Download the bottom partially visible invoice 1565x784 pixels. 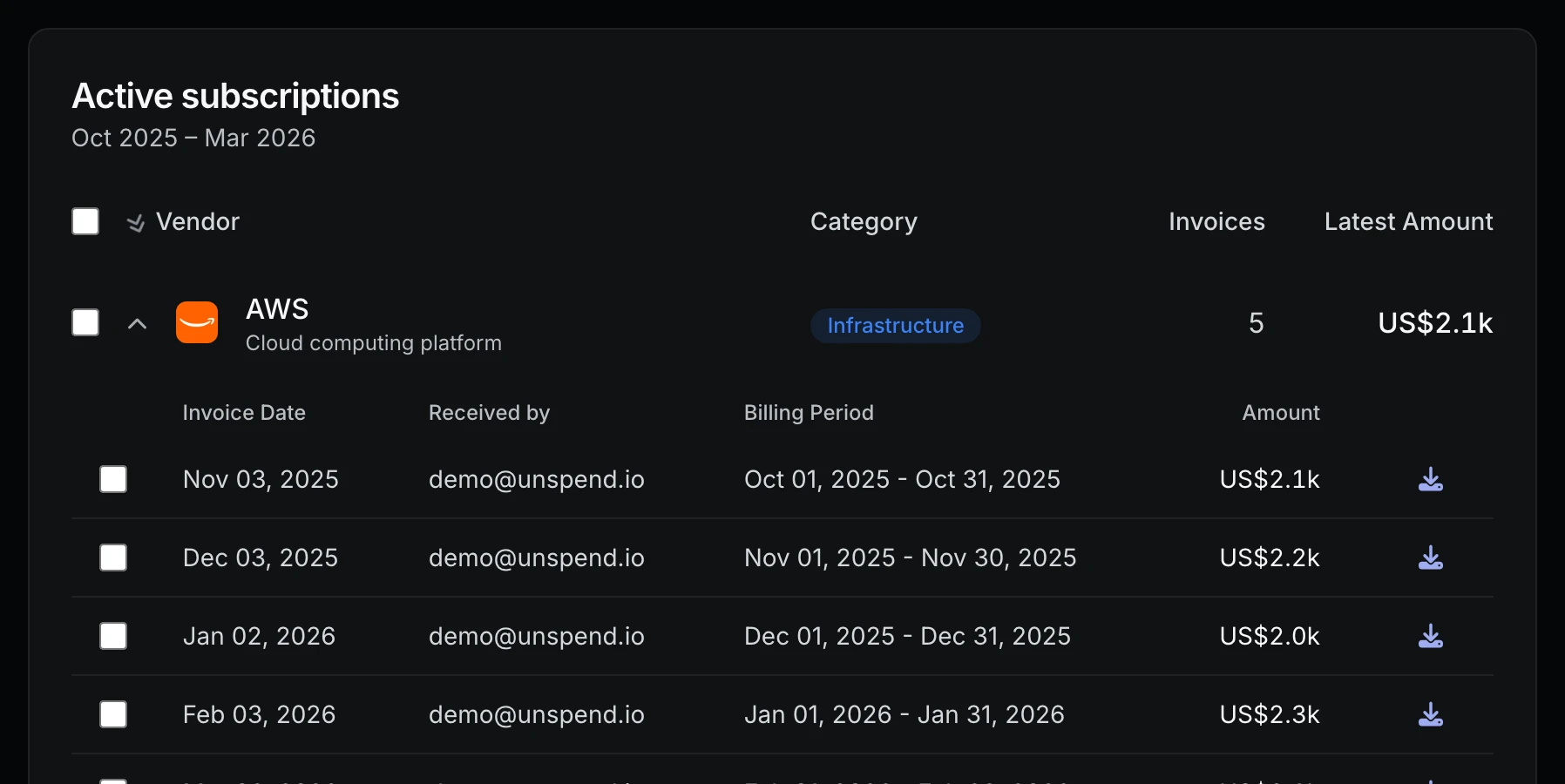pyautogui.click(x=1432, y=778)
